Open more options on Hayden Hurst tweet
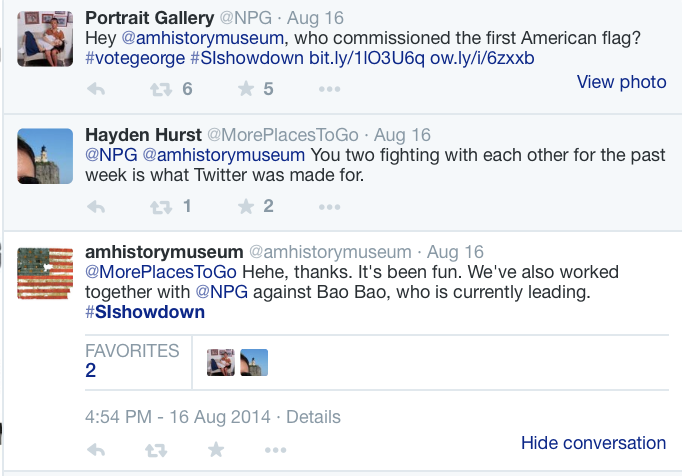 click(329, 207)
